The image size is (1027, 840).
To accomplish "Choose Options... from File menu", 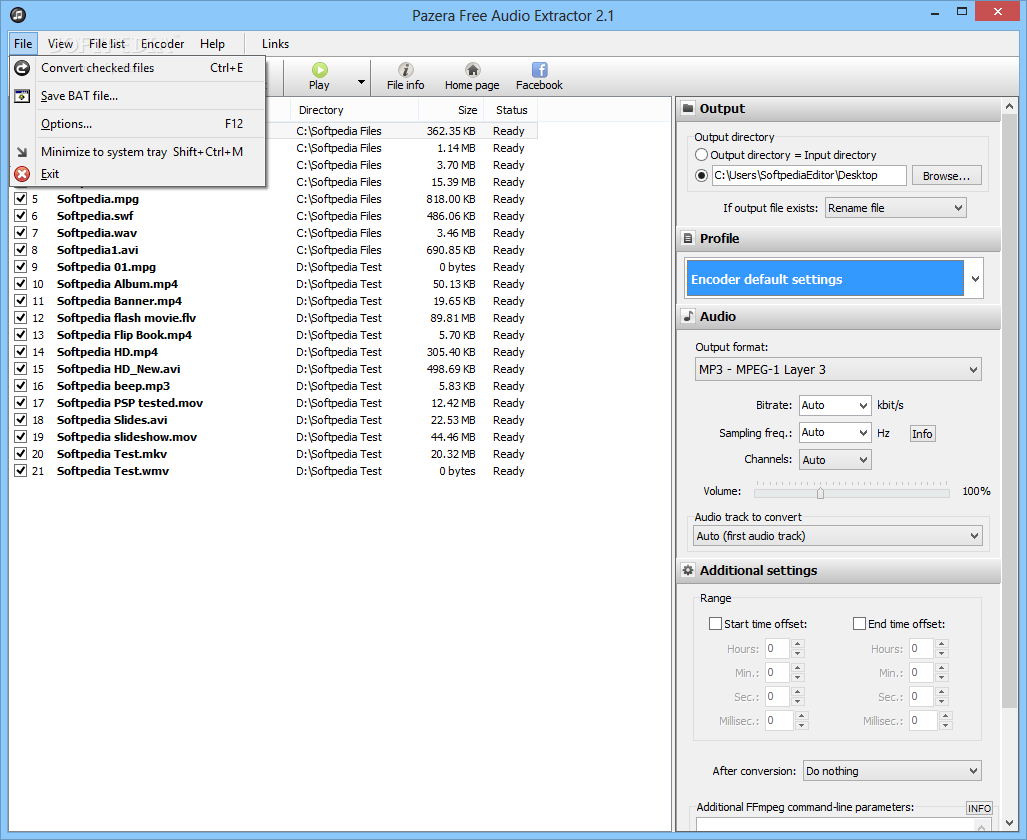I will [x=138, y=124].
